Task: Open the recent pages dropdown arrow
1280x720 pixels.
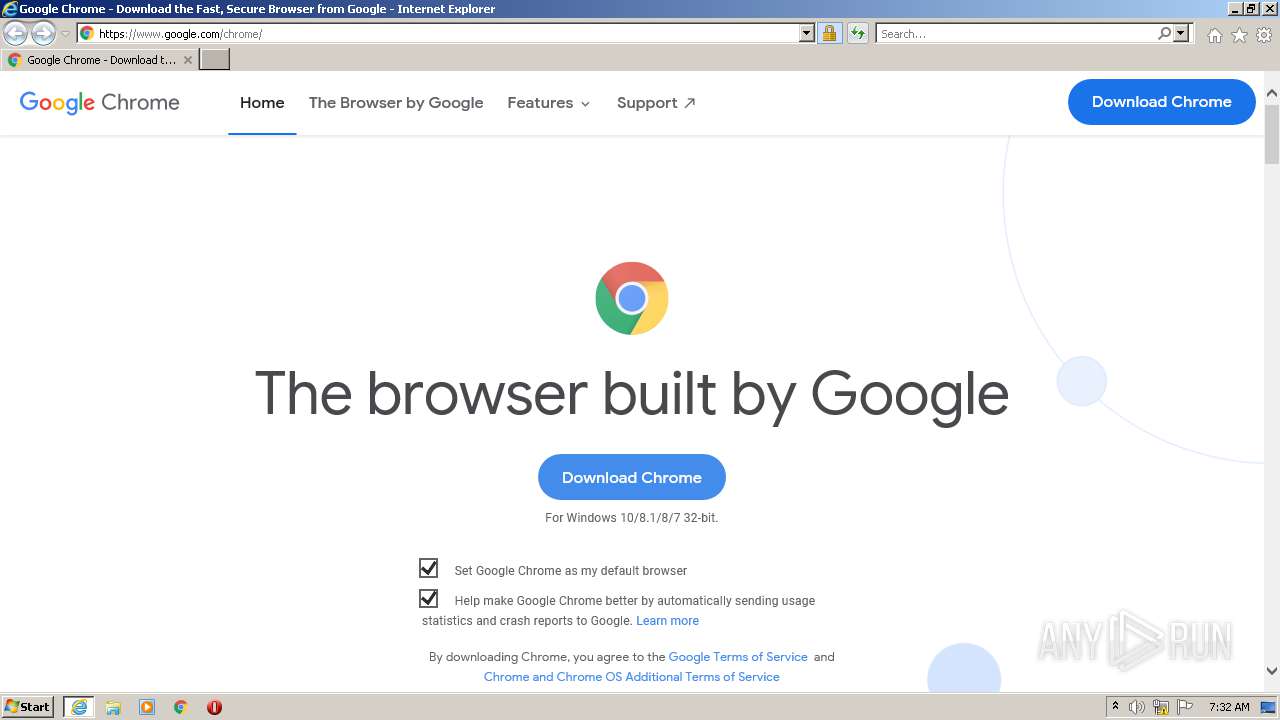Action: click(x=65, y=34)
